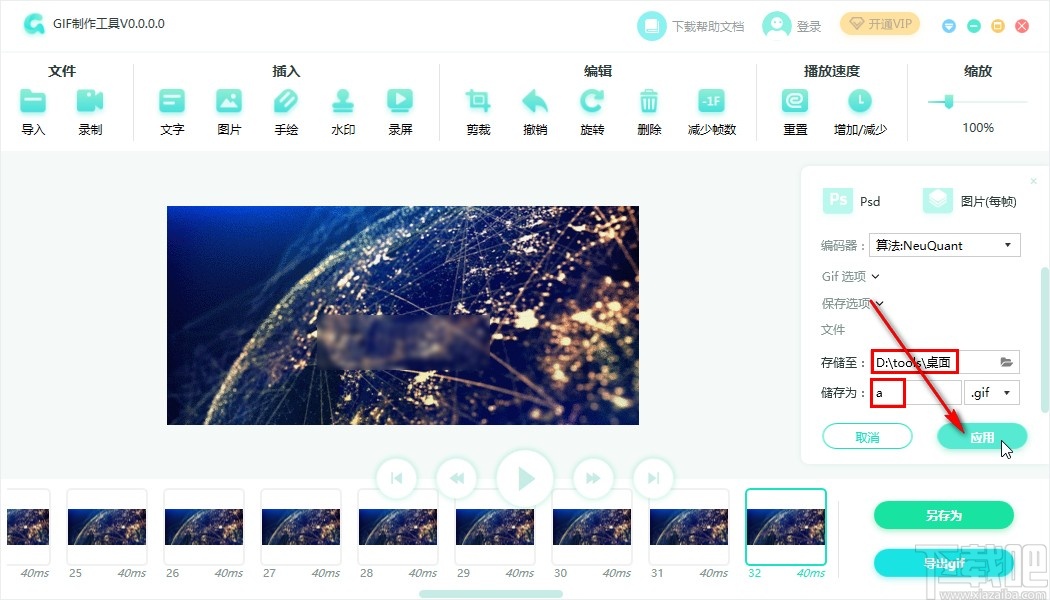Select frame 31 thumbnail
Image resolution: width=1050 pixels, height=600 pixels.
[689, 527]
